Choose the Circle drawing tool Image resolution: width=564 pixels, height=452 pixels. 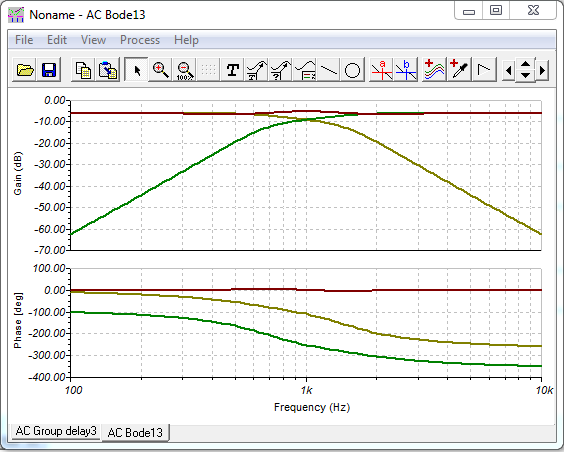pyautogui.click(x=352, y=69)
